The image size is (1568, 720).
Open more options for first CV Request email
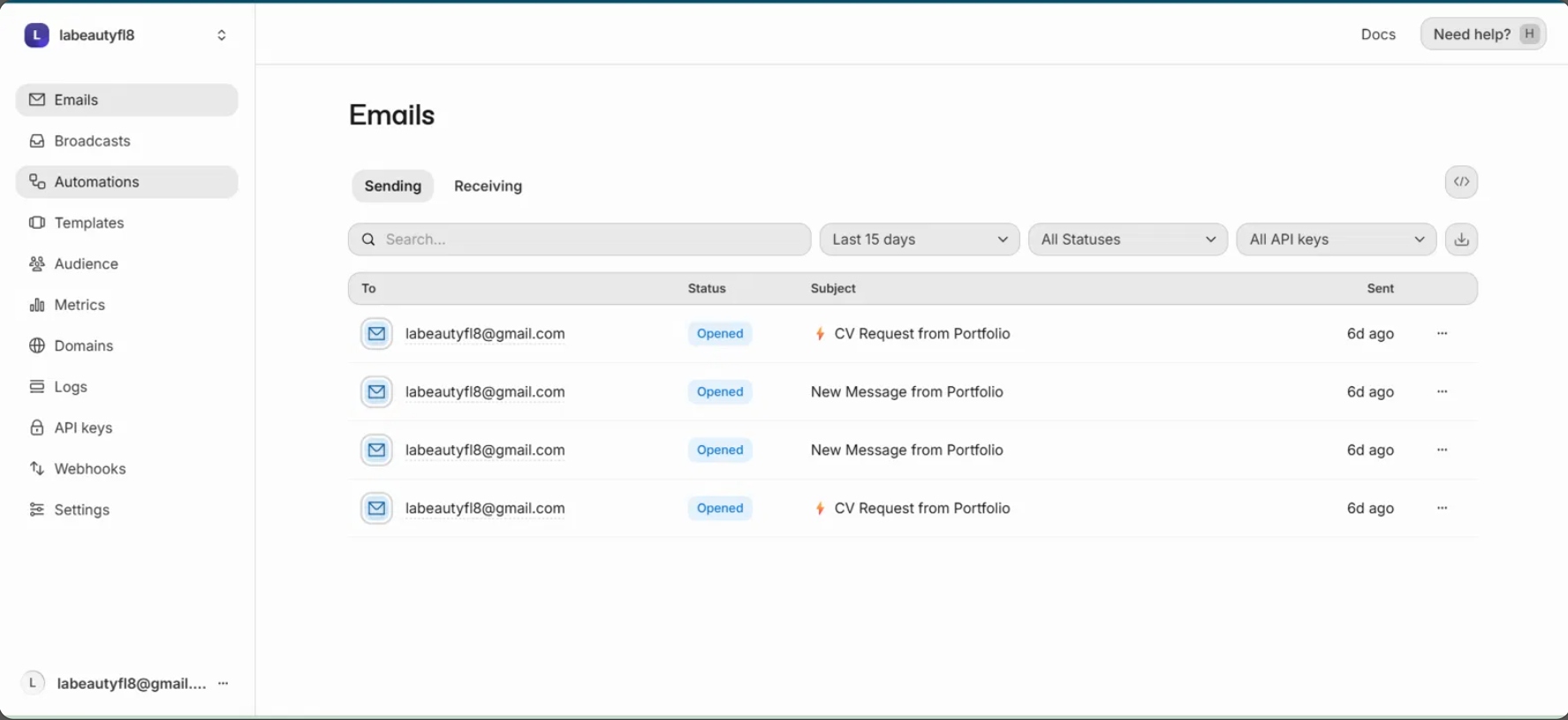[x=1442, y=334]
